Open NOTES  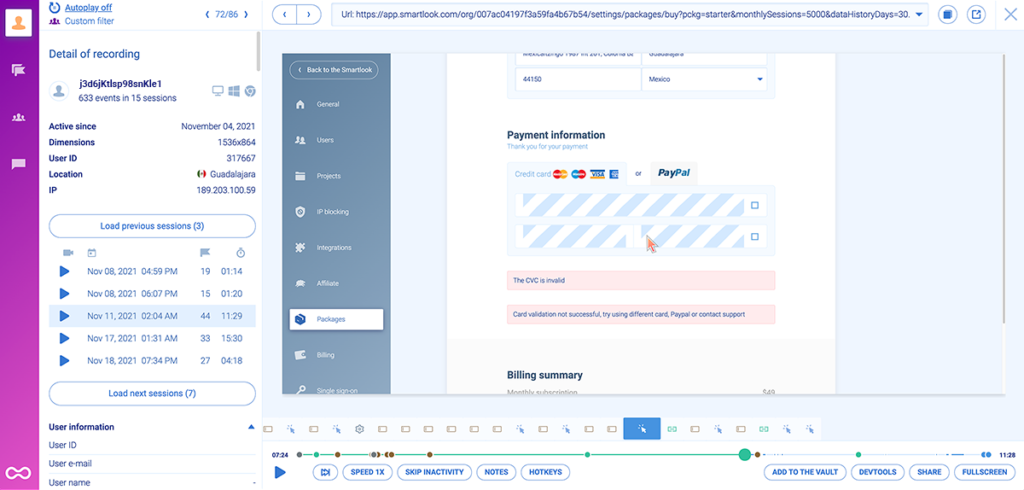point(497,472)
